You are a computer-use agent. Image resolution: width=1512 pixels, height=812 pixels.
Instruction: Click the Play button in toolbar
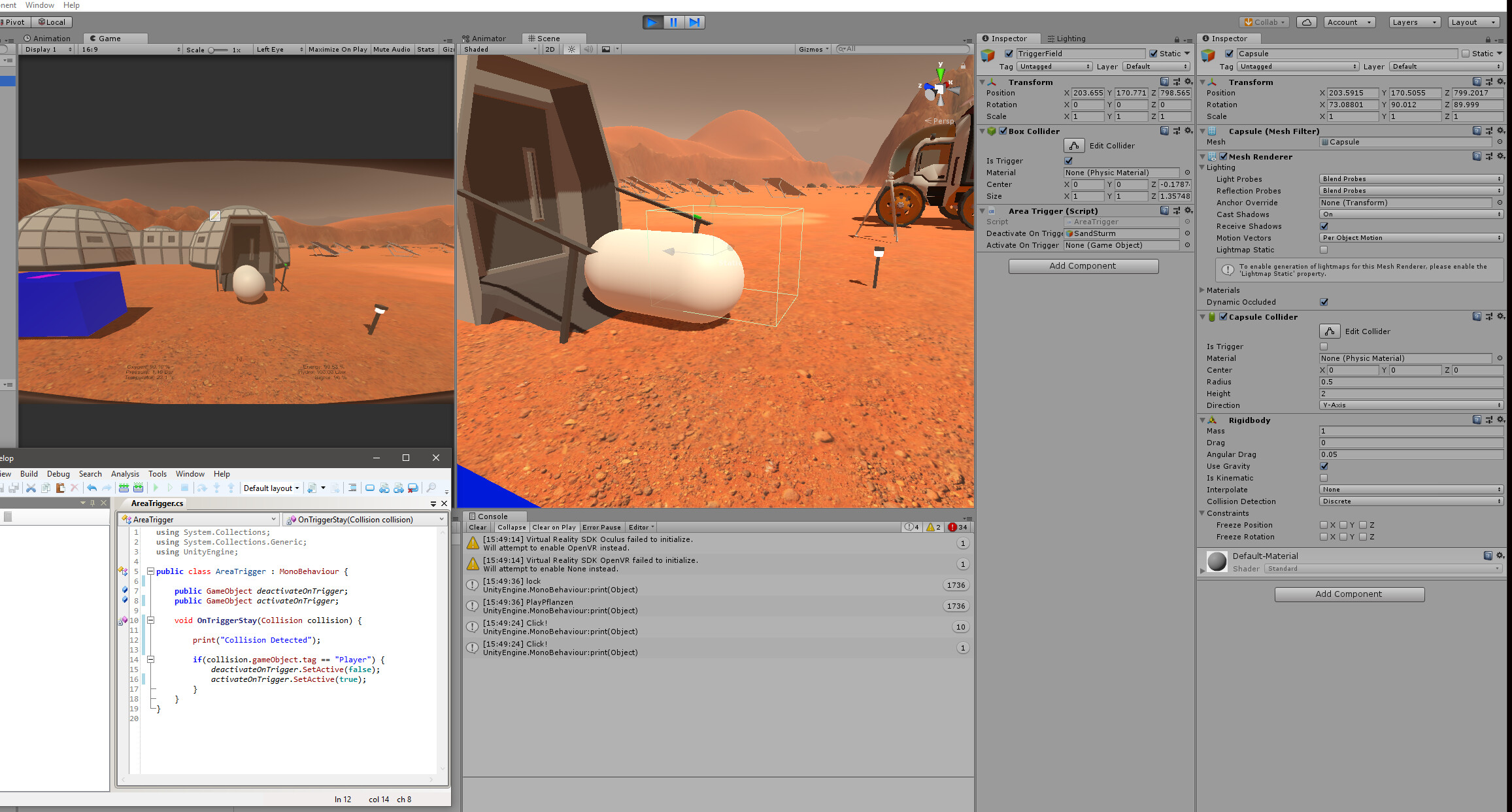(652, 22)
